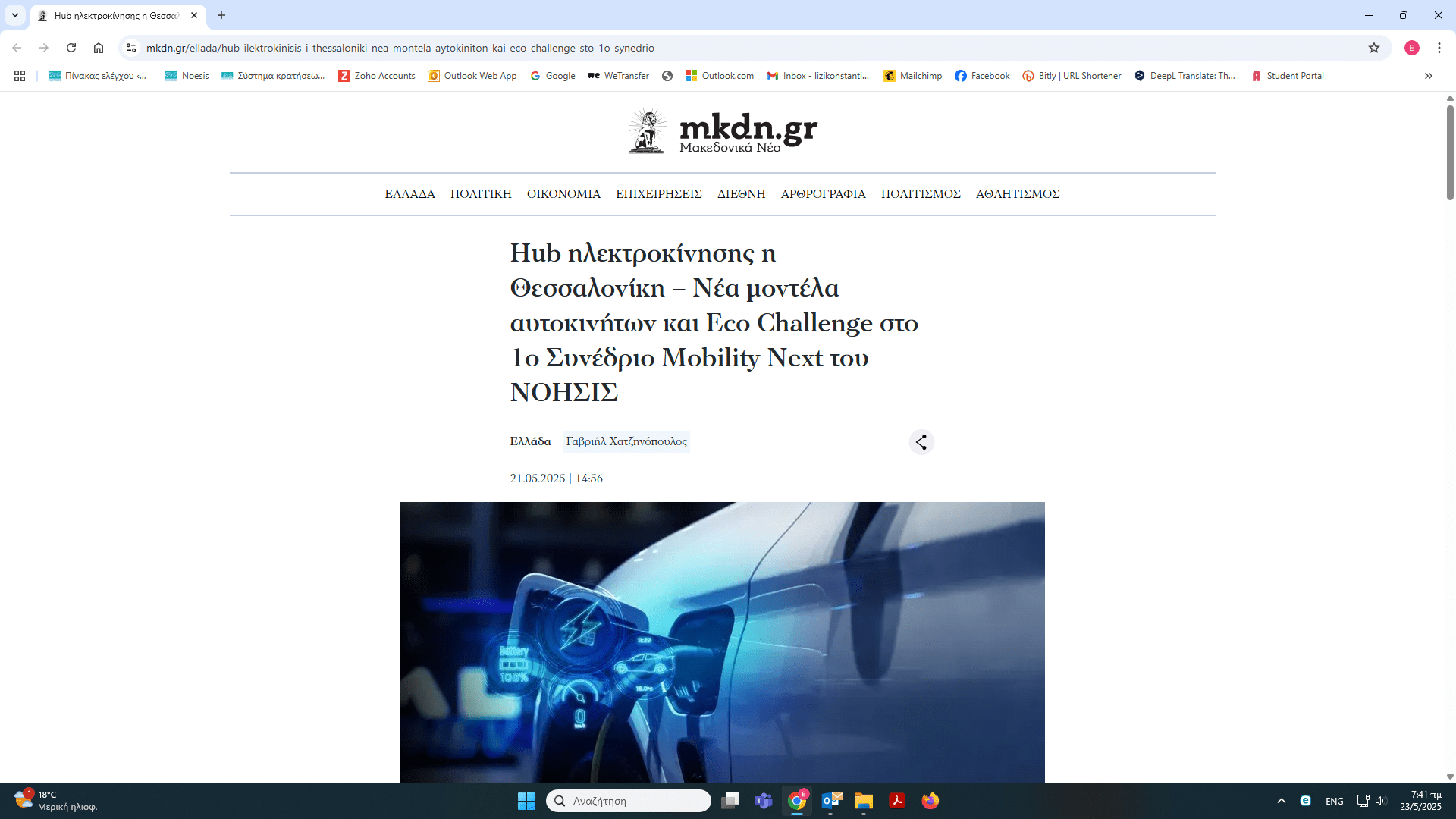The width and height of the screenshot is (1456, 819).
Task: Open site information icon in address bar
Action: [x=131, y=48]
